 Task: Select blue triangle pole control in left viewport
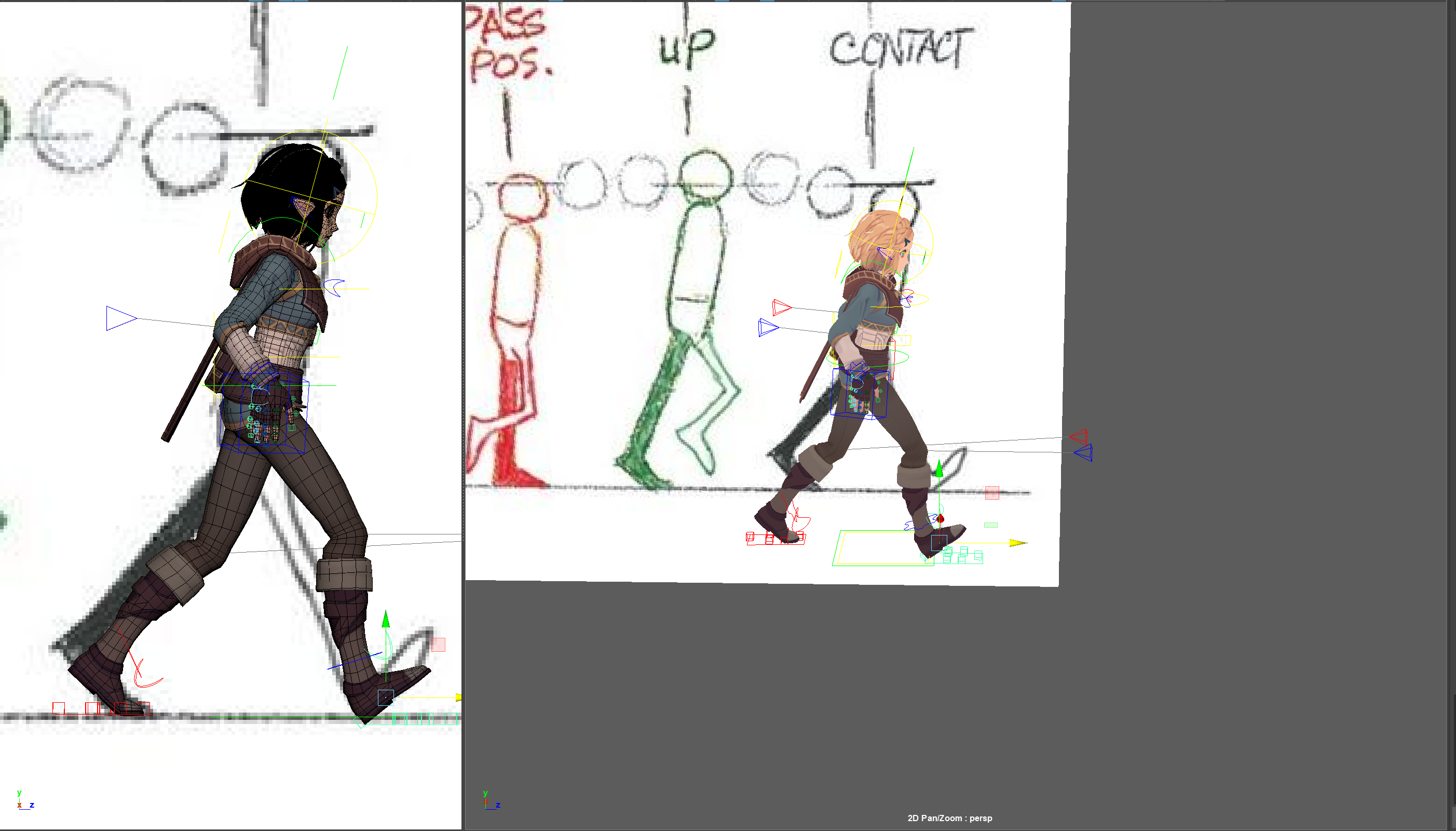pyautogui.click(x=120, y=318)
